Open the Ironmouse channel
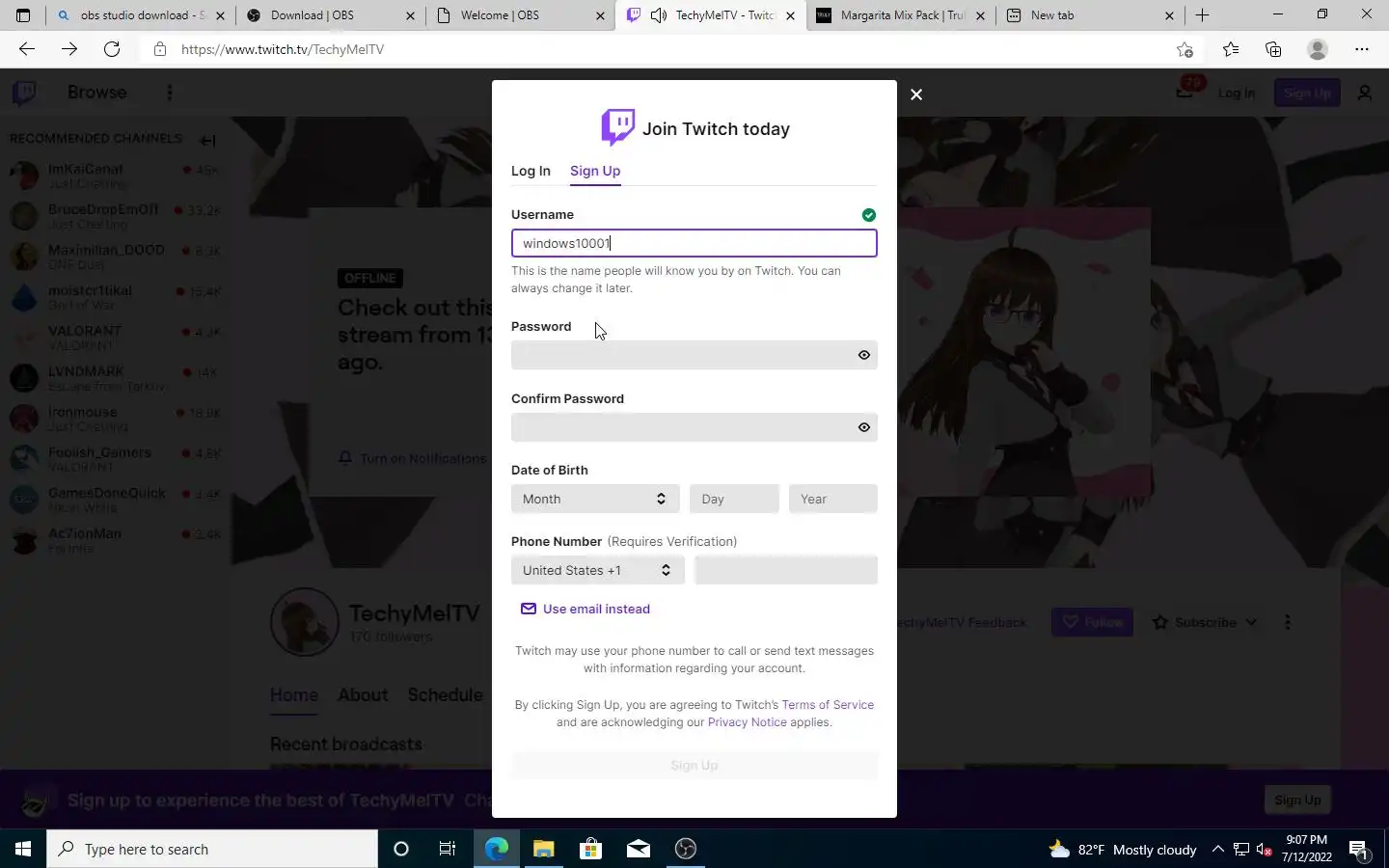The height and width of the screenshot is (868, 1389). pos(116,419)
